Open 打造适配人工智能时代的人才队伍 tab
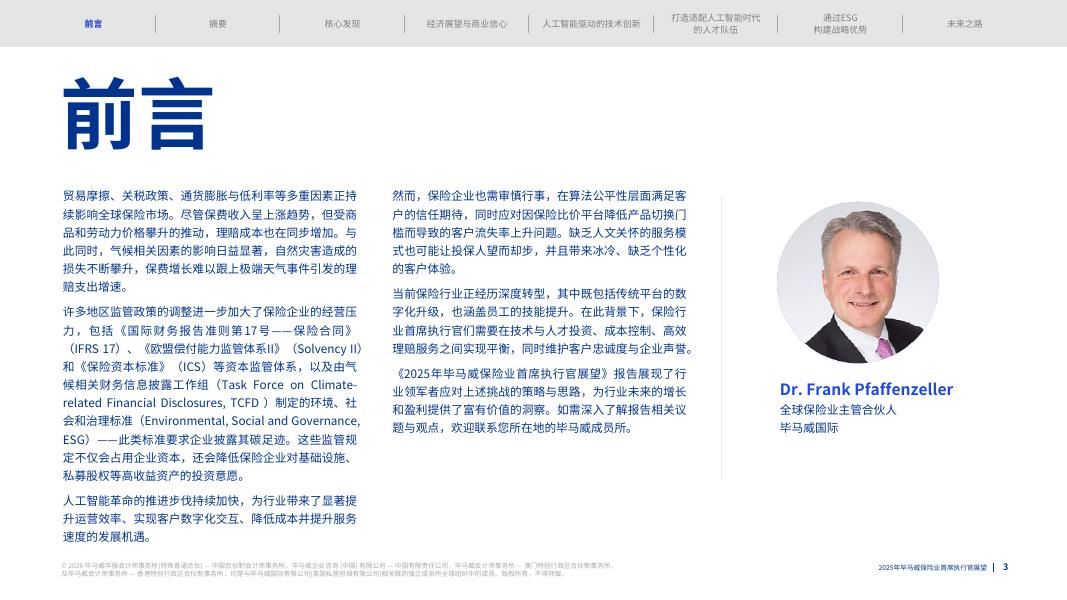This screenshot has width=1067, height=600. pyautogui.click(x=716, y=24)
